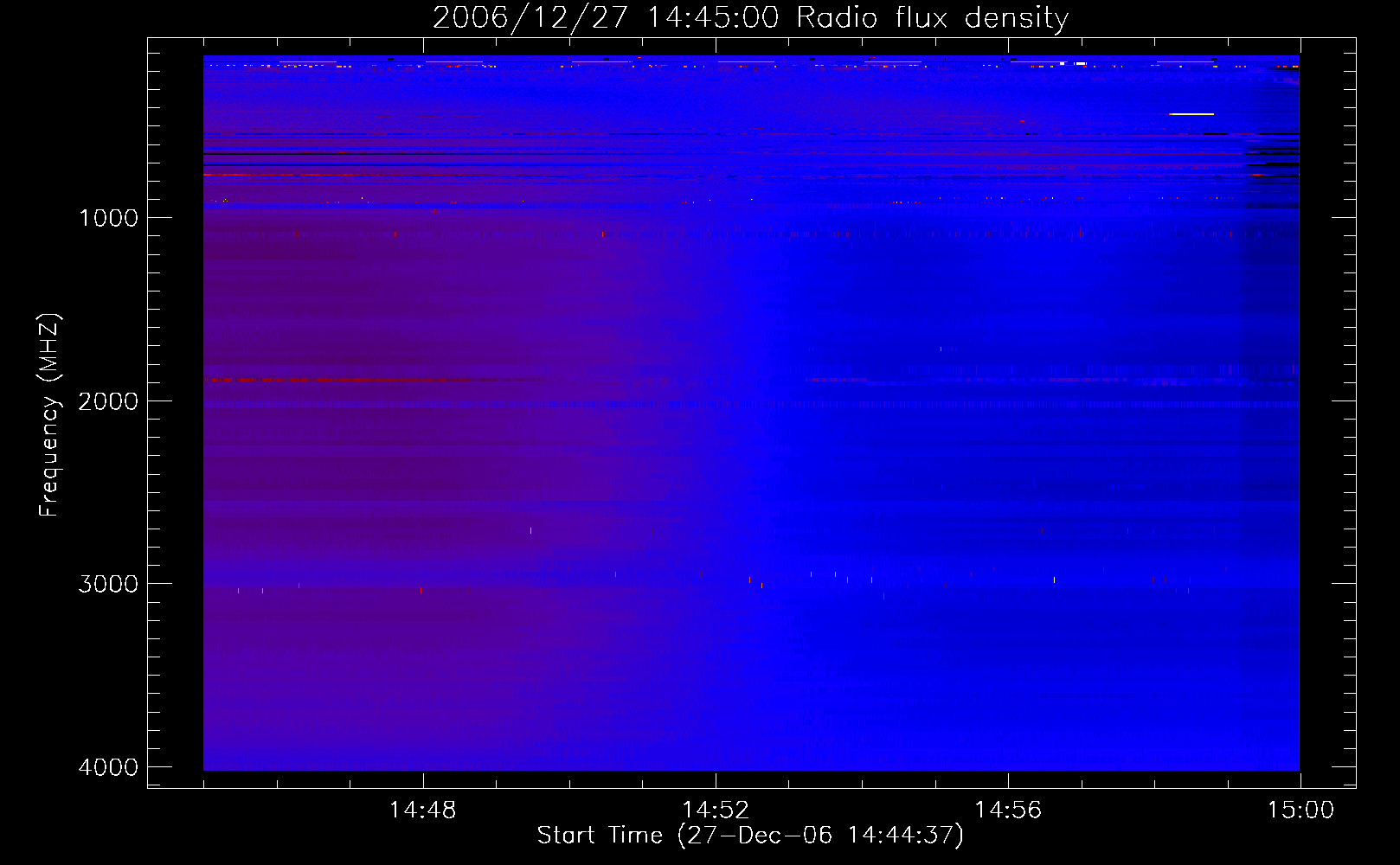
Task: Click the 15:00 time tick label
Action: [x=1300, y=811]
